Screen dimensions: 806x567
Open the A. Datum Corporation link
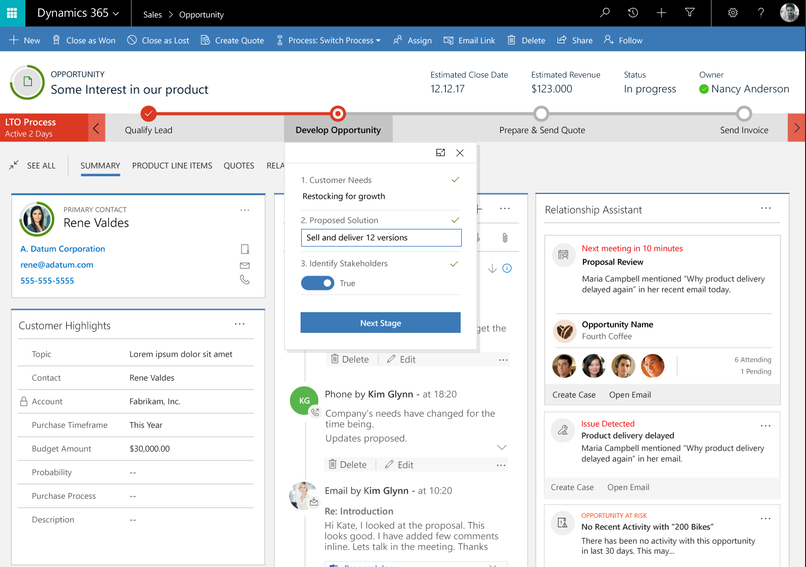63,249
